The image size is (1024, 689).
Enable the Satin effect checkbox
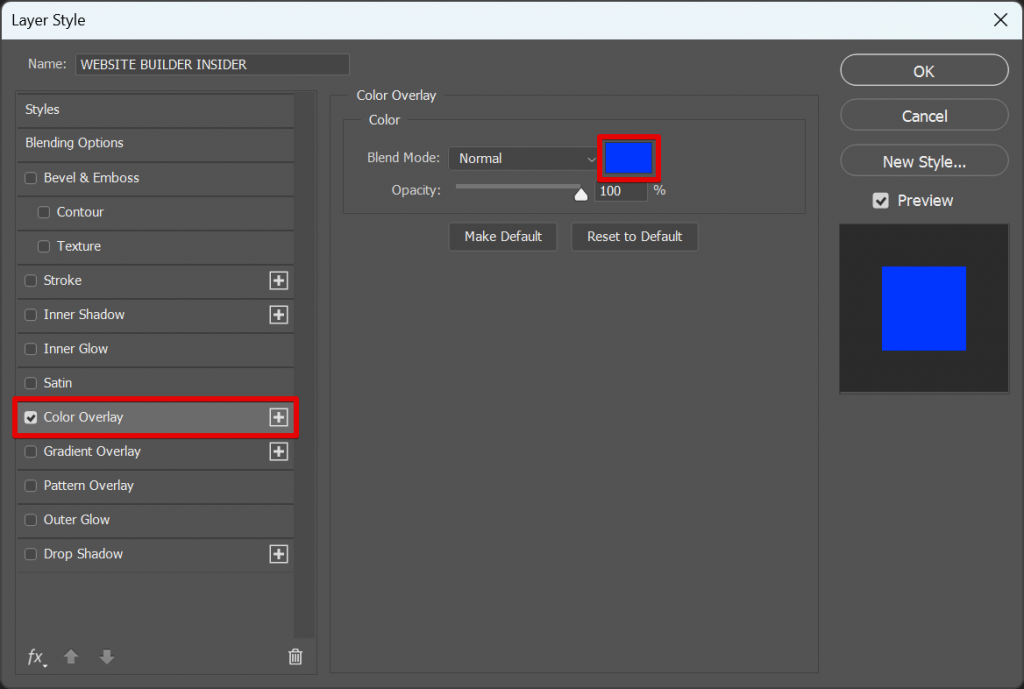(x=30, y=383)
